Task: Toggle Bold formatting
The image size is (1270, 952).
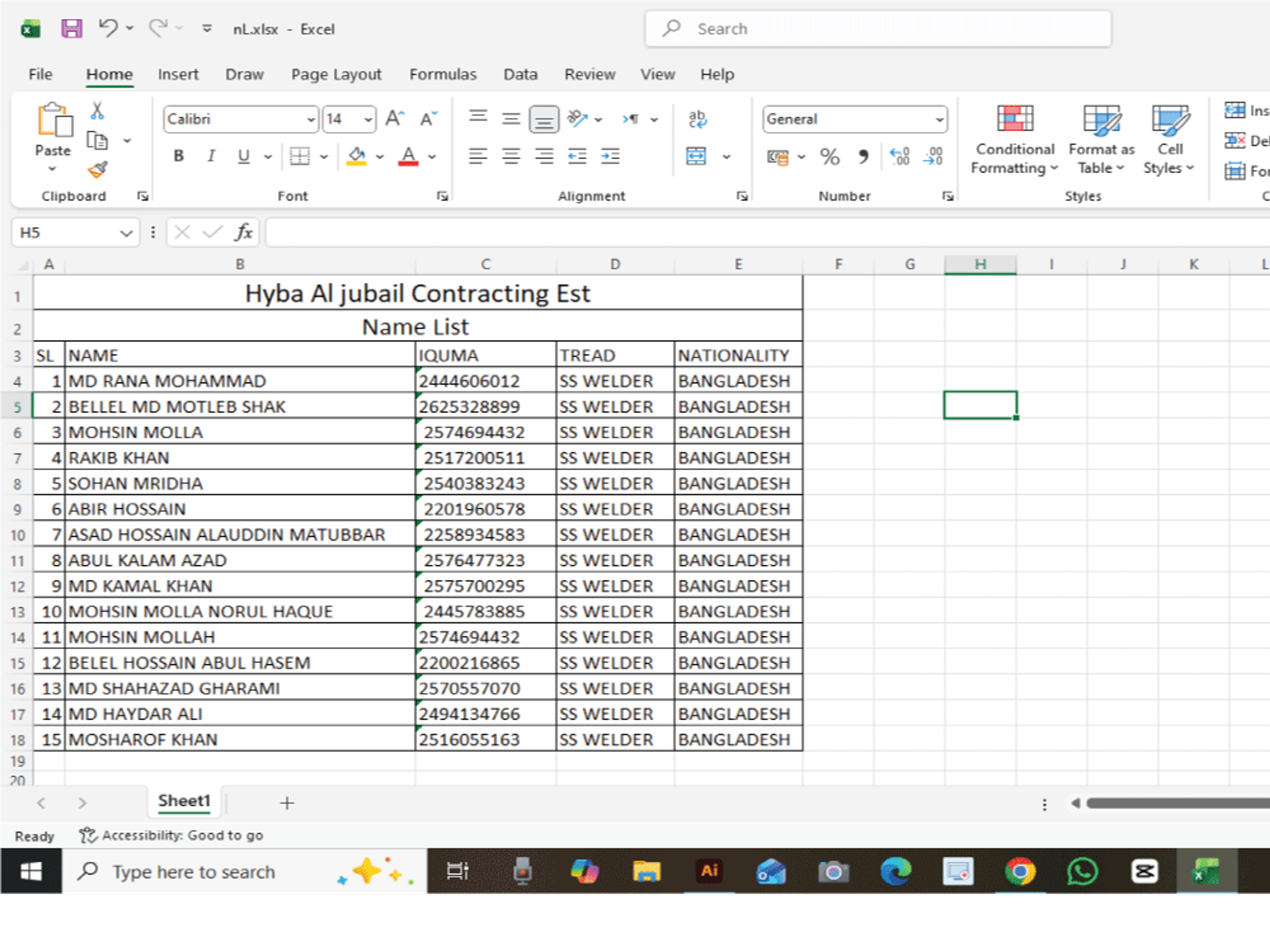Action: pyautogui.click(x=179, y=156)
